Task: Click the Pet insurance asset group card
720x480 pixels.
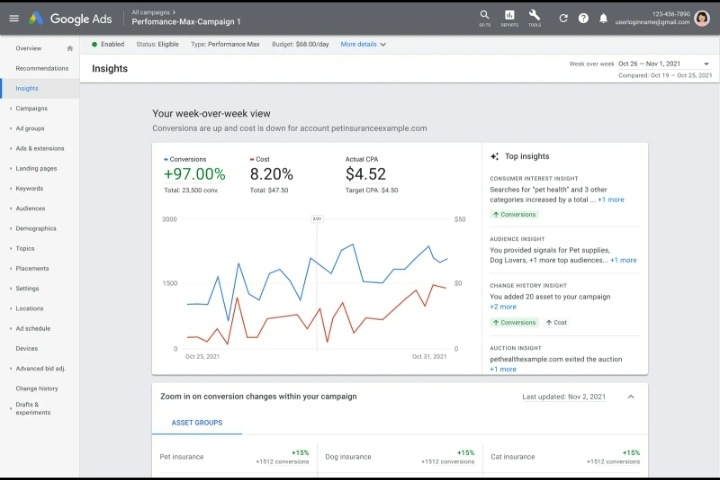Action: pyautogui.click(x=234, y=459)
